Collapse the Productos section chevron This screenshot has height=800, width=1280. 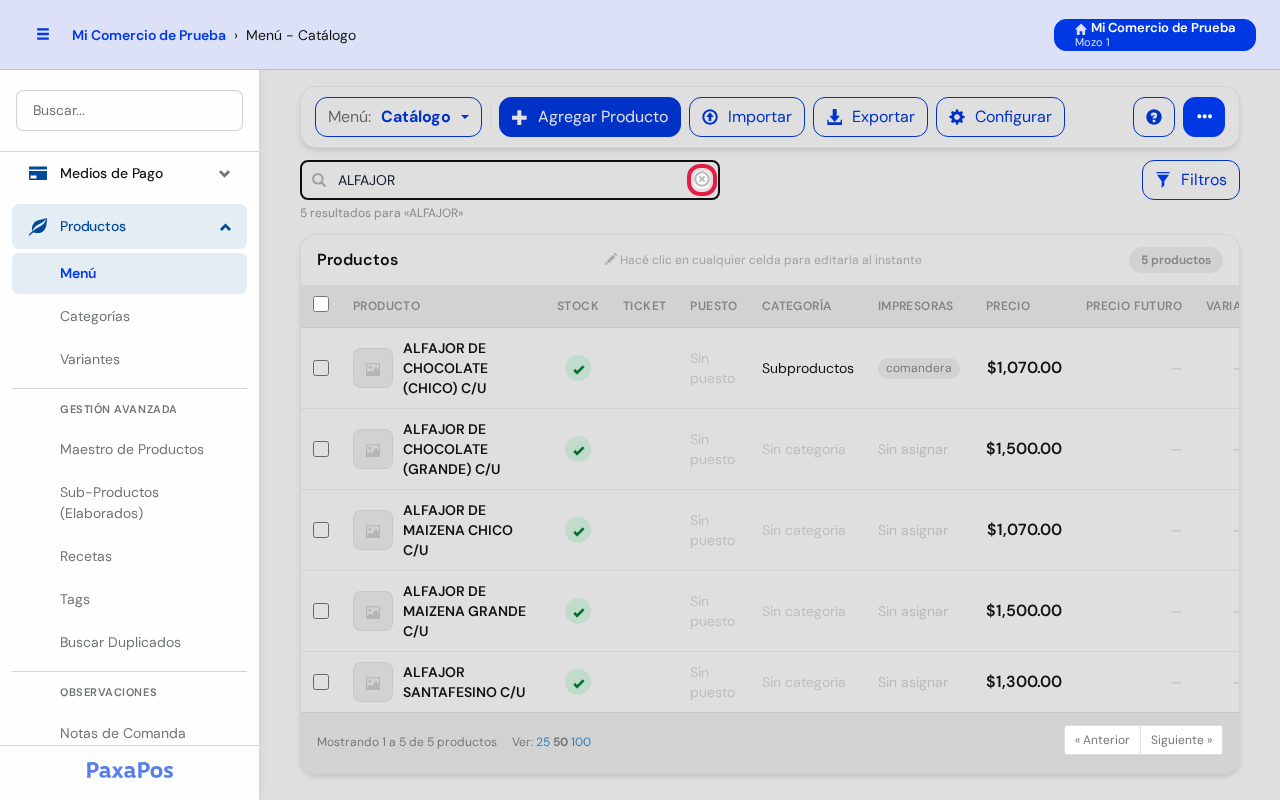coord(225,227)
